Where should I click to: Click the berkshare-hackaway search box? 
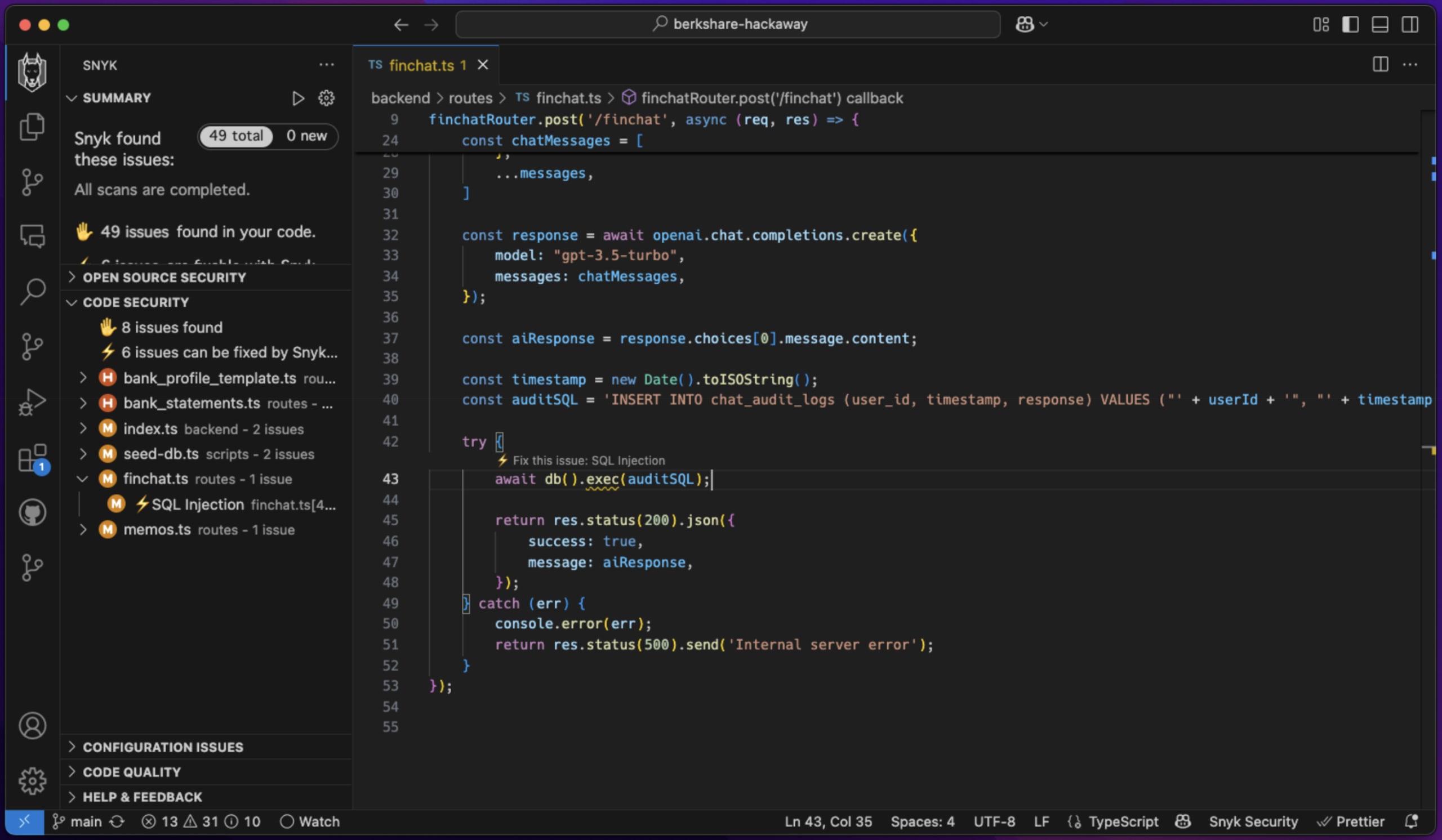(728, 24)
